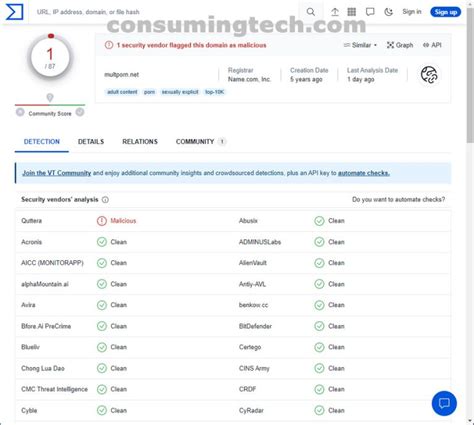Open the Similar dropdown
The height and width of the screenshot is (425, 474).
point(360,45)
